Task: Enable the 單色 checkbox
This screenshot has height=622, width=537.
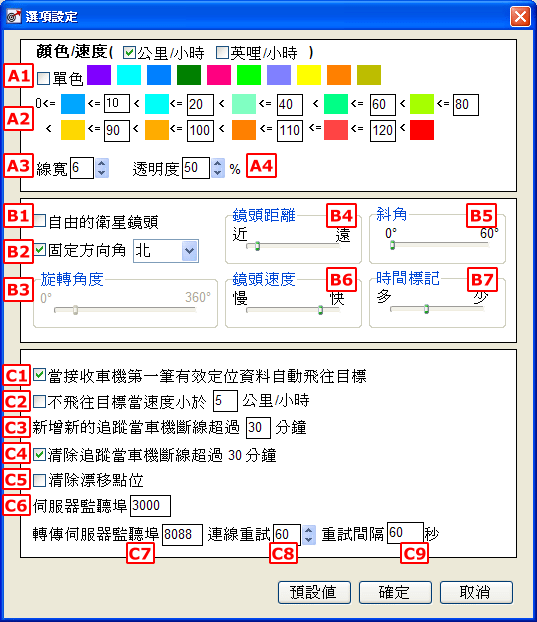Action: 43,78
